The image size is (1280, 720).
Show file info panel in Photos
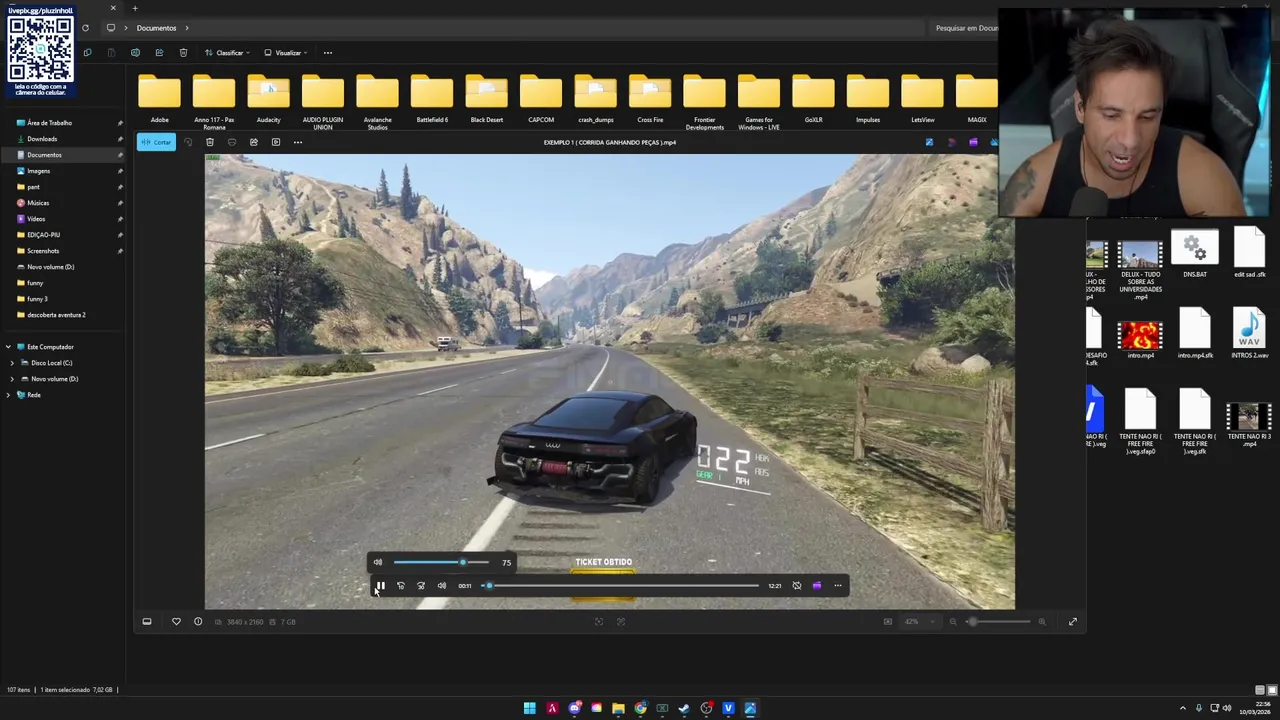click(x=198, y=622)
